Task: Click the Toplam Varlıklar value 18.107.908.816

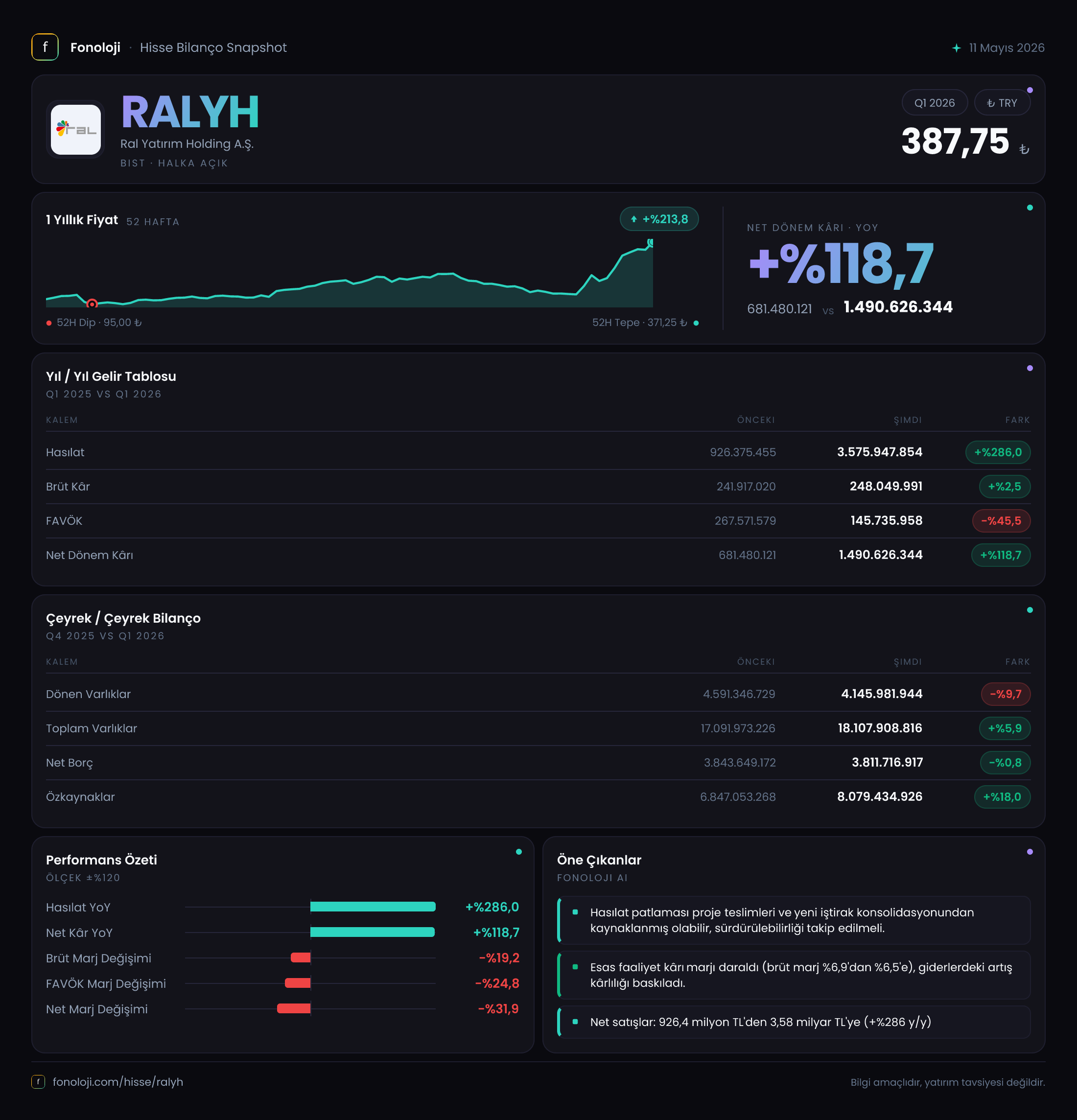Action: tap(880, 728)
